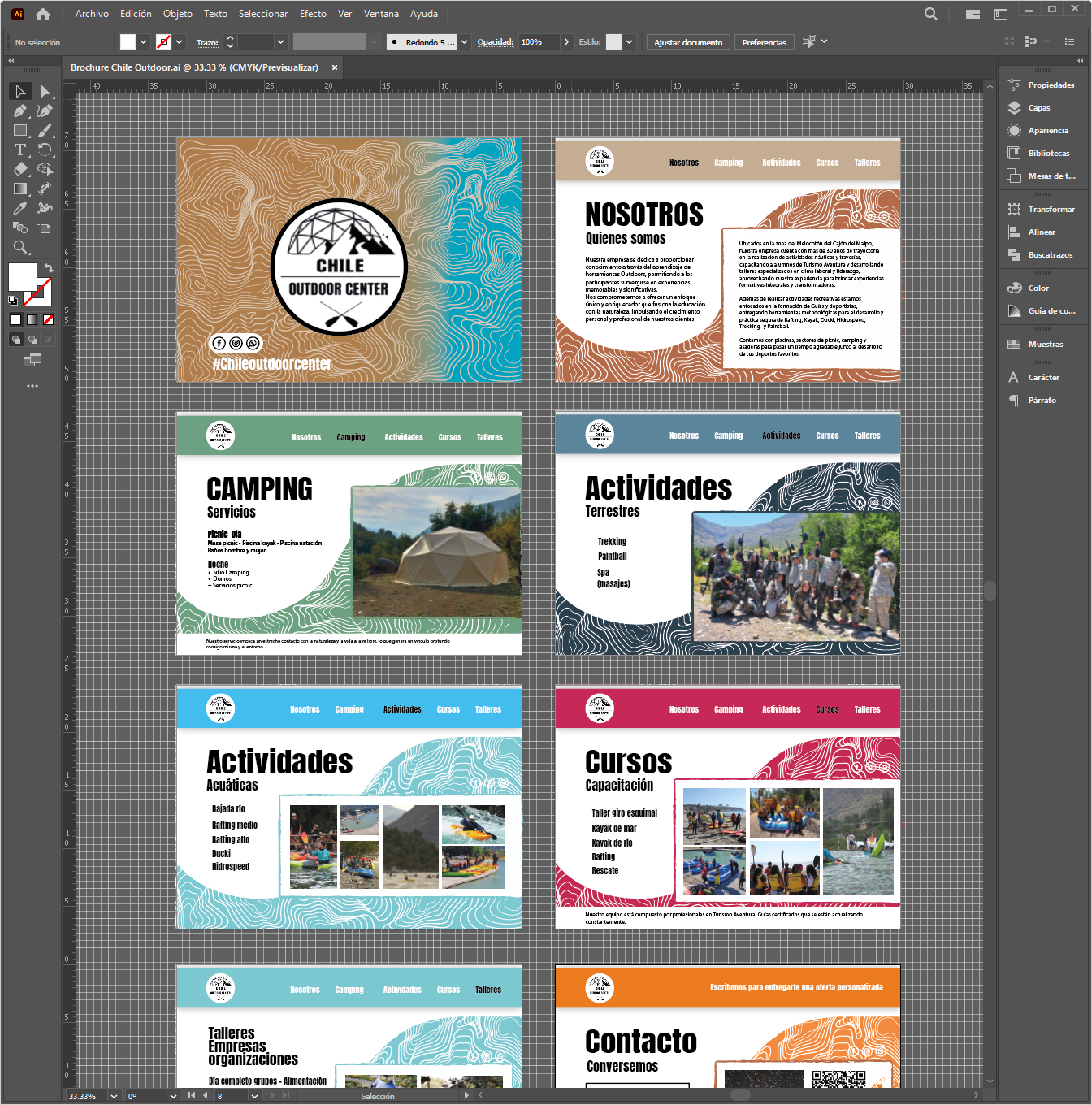The height and width of the screenshot is (1105, 1092).
Task: Expand the stroke weight dropdown
Action: pyautogui.click(x=281, y=42)
